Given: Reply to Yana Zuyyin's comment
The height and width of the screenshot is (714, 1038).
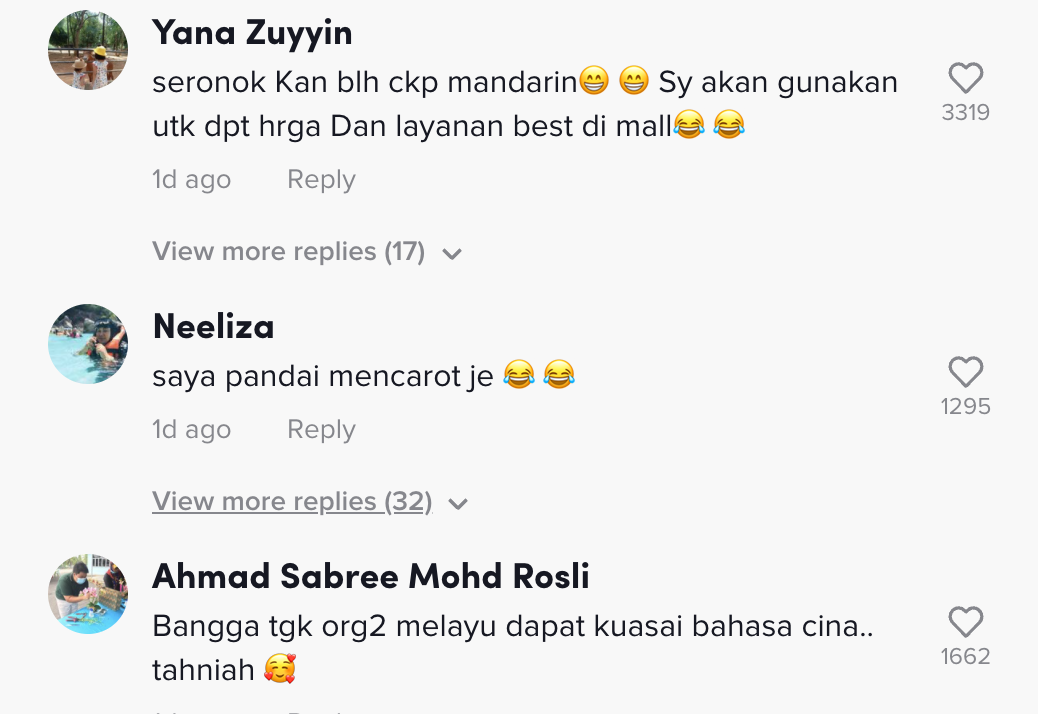Looking at the screenshot, I should (x=321, y=179).
